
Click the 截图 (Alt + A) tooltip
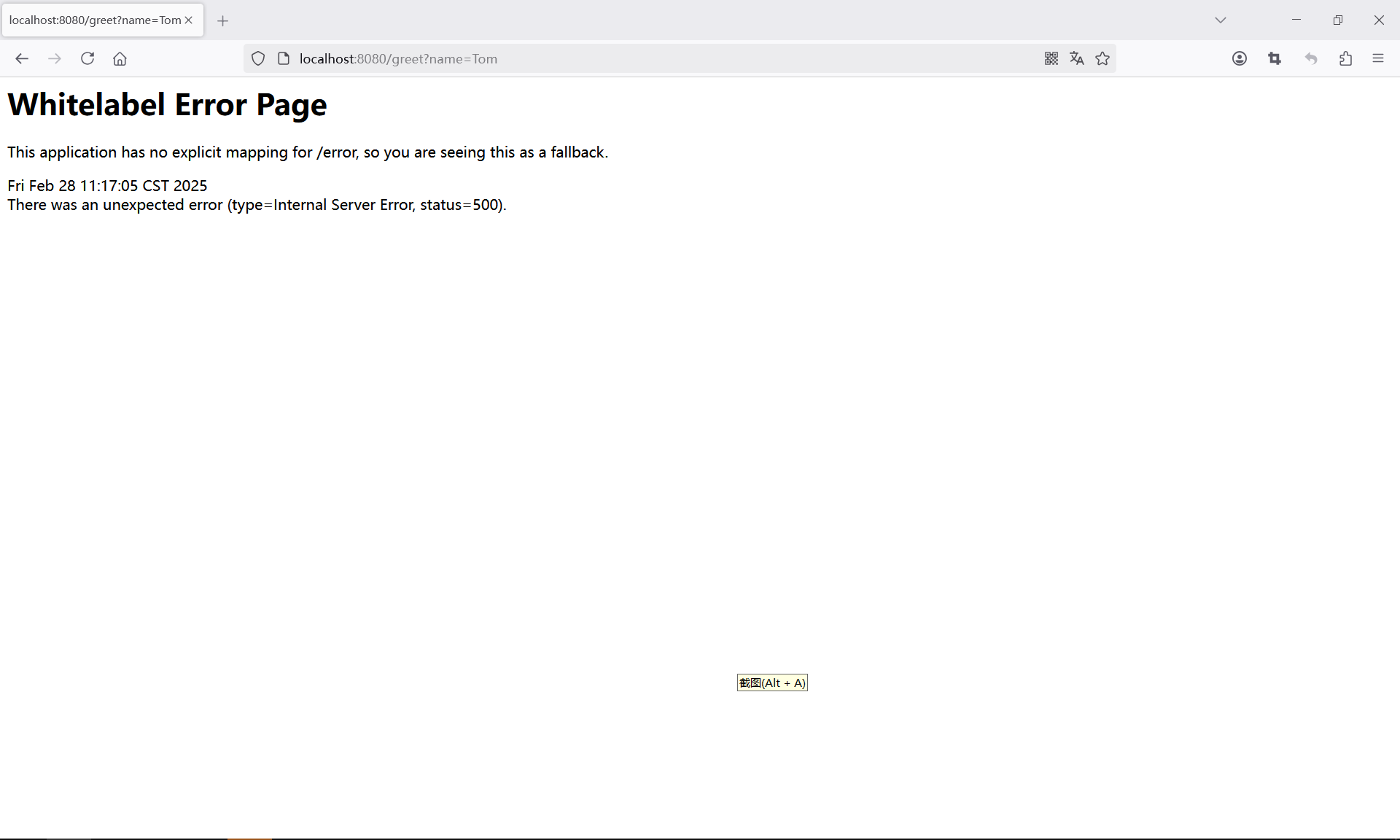point(772,682)
